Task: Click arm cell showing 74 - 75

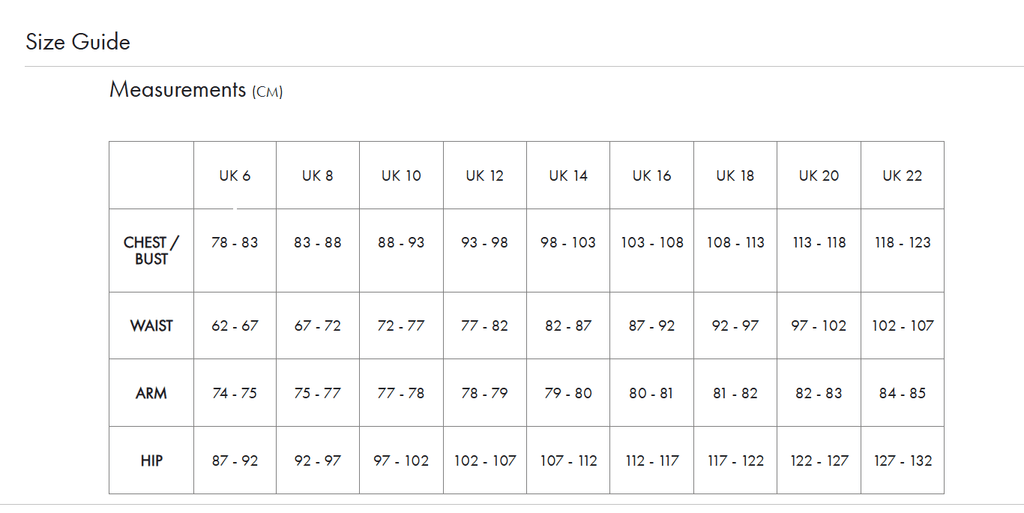Action: (235, 394)
